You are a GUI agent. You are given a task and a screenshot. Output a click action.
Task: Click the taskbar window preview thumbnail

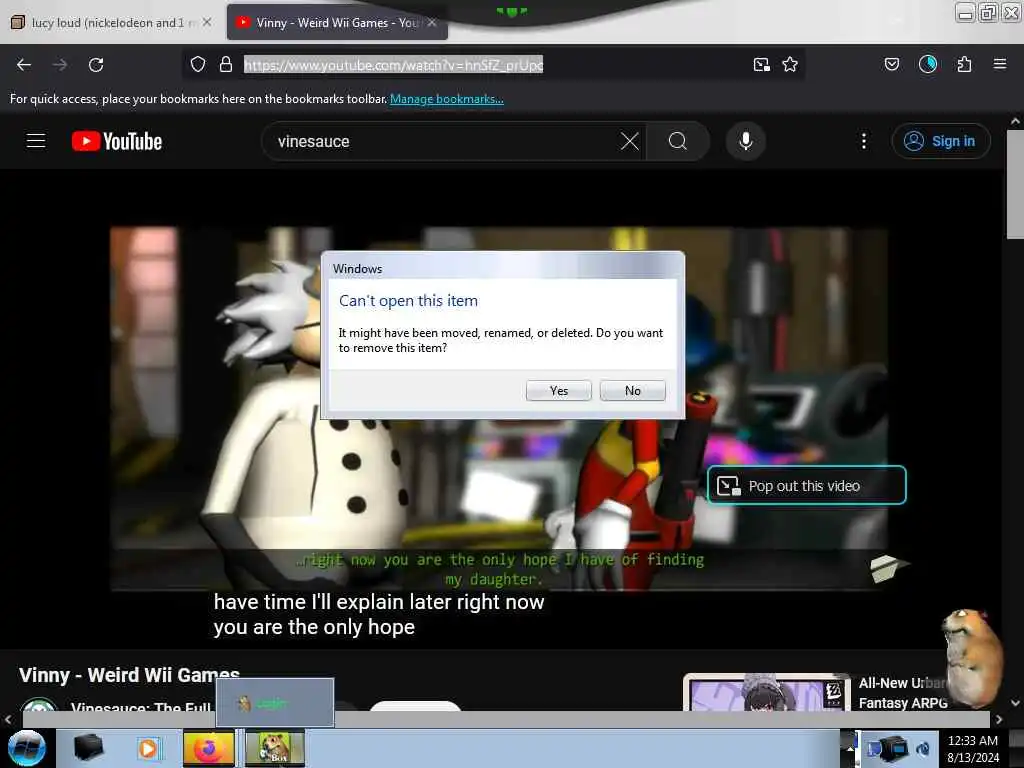(x=275, y=703)
